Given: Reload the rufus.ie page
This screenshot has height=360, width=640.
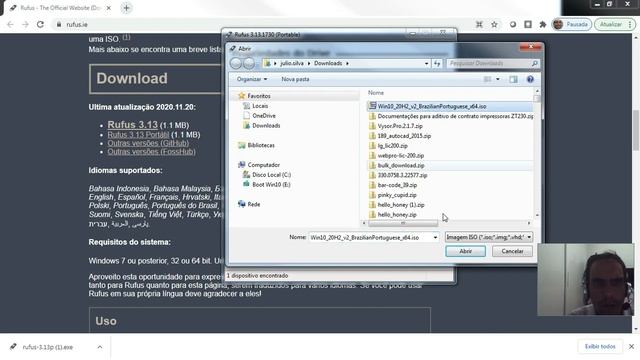Looking at the screenshot, I should [x=40, y=24].
